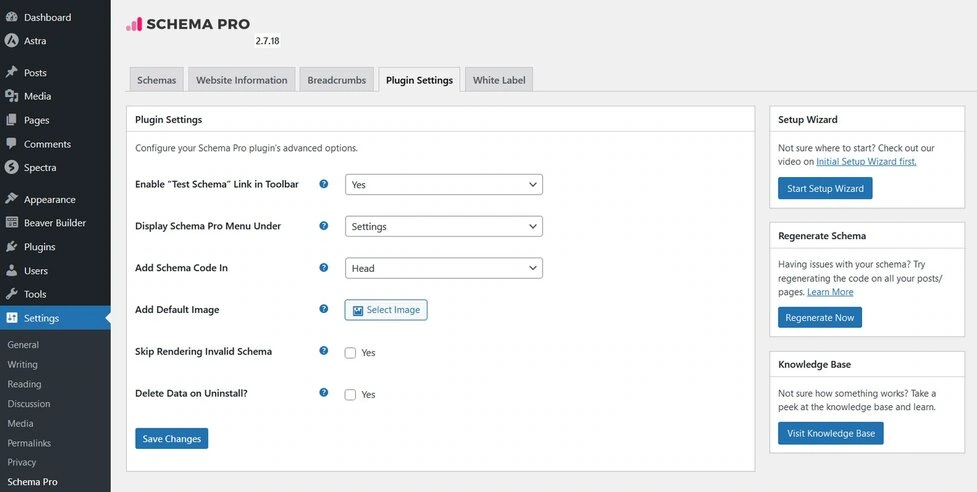This screenshot has width=977, height=492.
Task: Open the Display Schema Pro Menu Under dropdown
Action: pyautogui.click(x=443, y=227)
